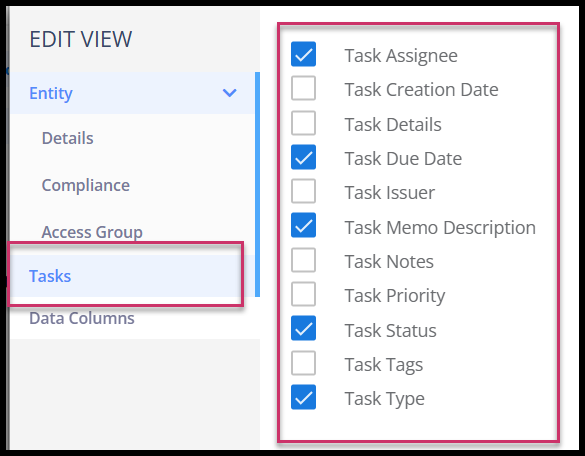Select the Entity menu item
Viewport: 585px width, 456px height.
click(132, 93)
